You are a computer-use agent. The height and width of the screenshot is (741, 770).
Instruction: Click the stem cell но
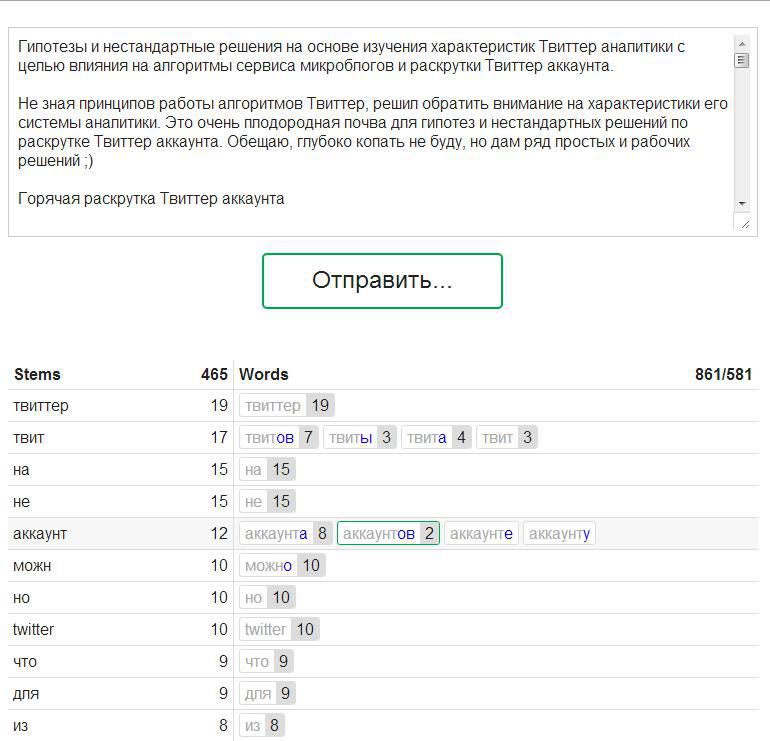pos(21,598)
